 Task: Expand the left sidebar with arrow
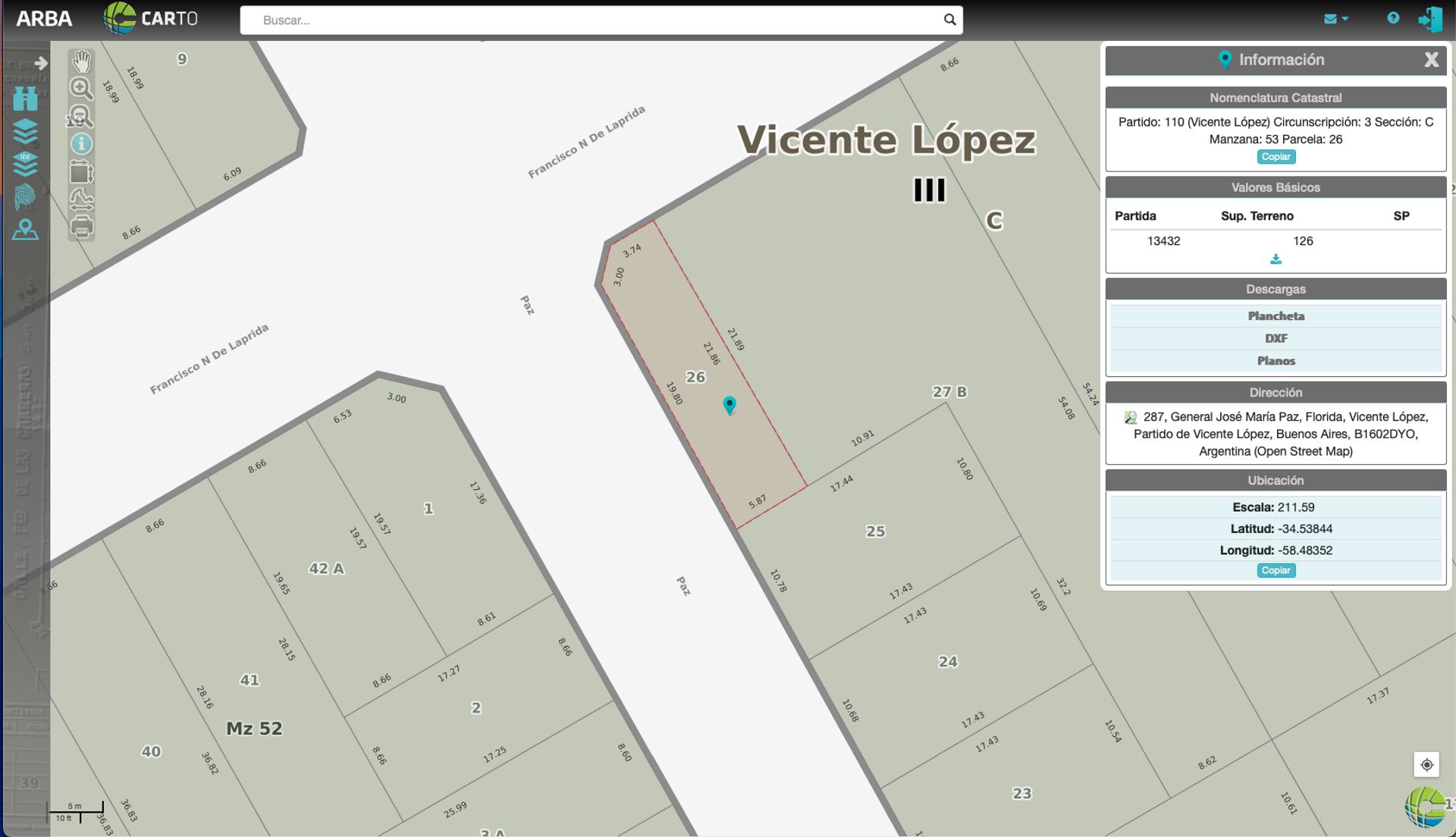41,63
